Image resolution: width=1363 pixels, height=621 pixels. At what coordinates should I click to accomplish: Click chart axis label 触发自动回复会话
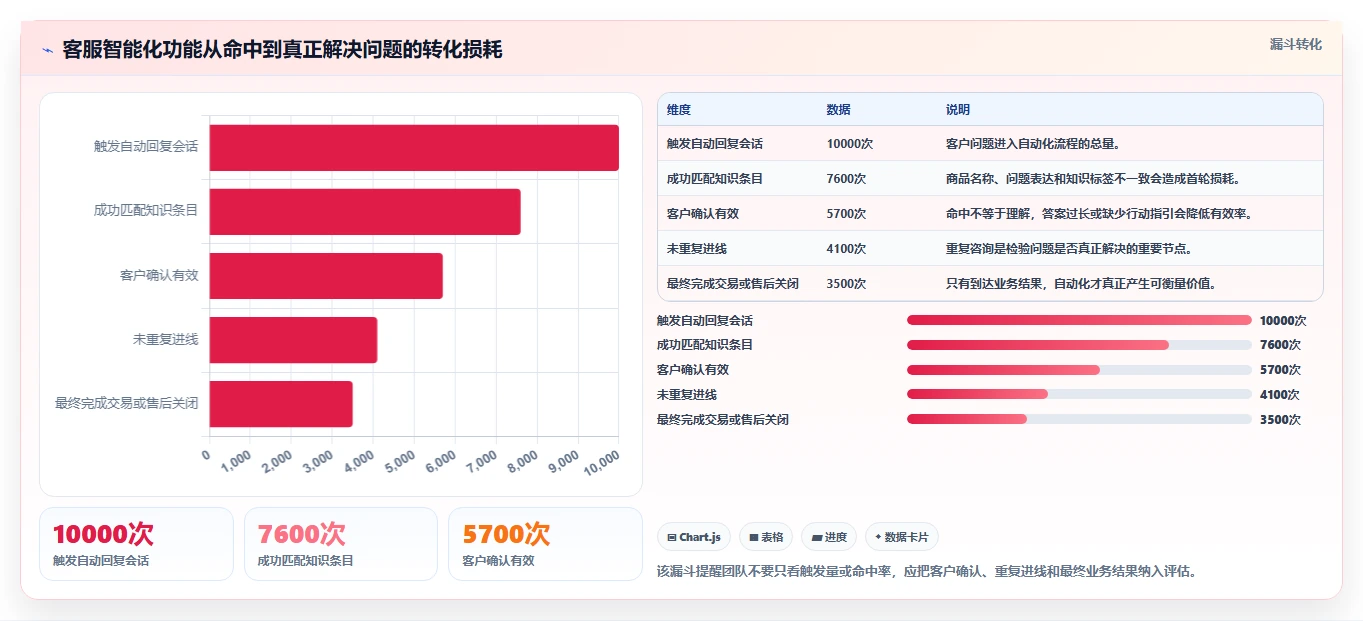click(146, 146)
